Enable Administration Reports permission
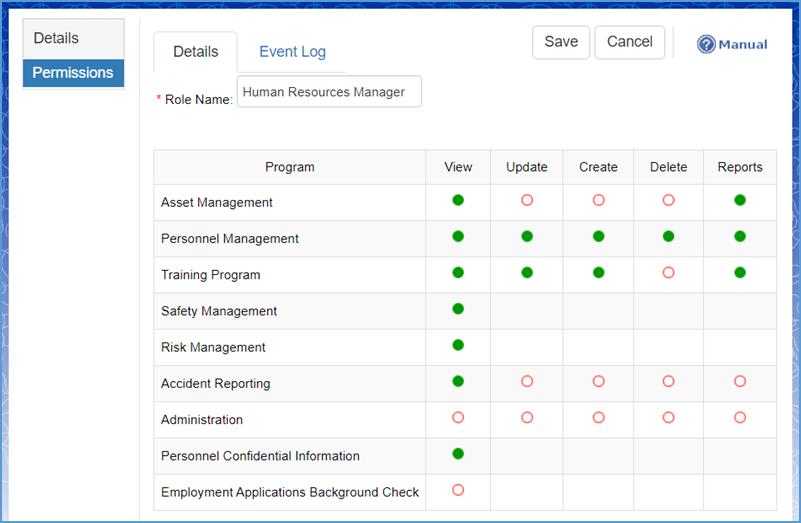 [740, 417]
